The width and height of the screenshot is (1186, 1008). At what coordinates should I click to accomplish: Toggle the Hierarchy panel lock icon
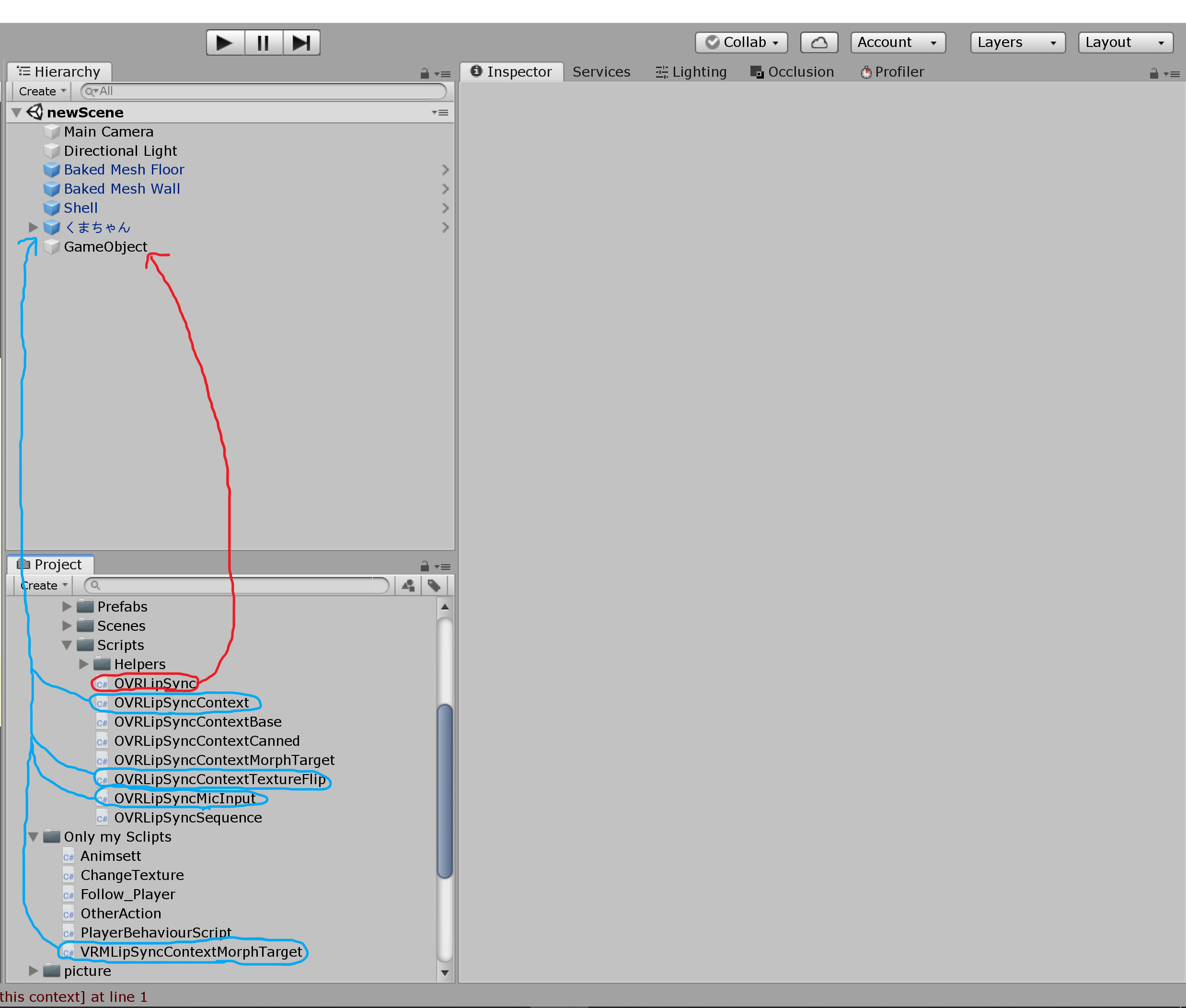tap(425, 73)
